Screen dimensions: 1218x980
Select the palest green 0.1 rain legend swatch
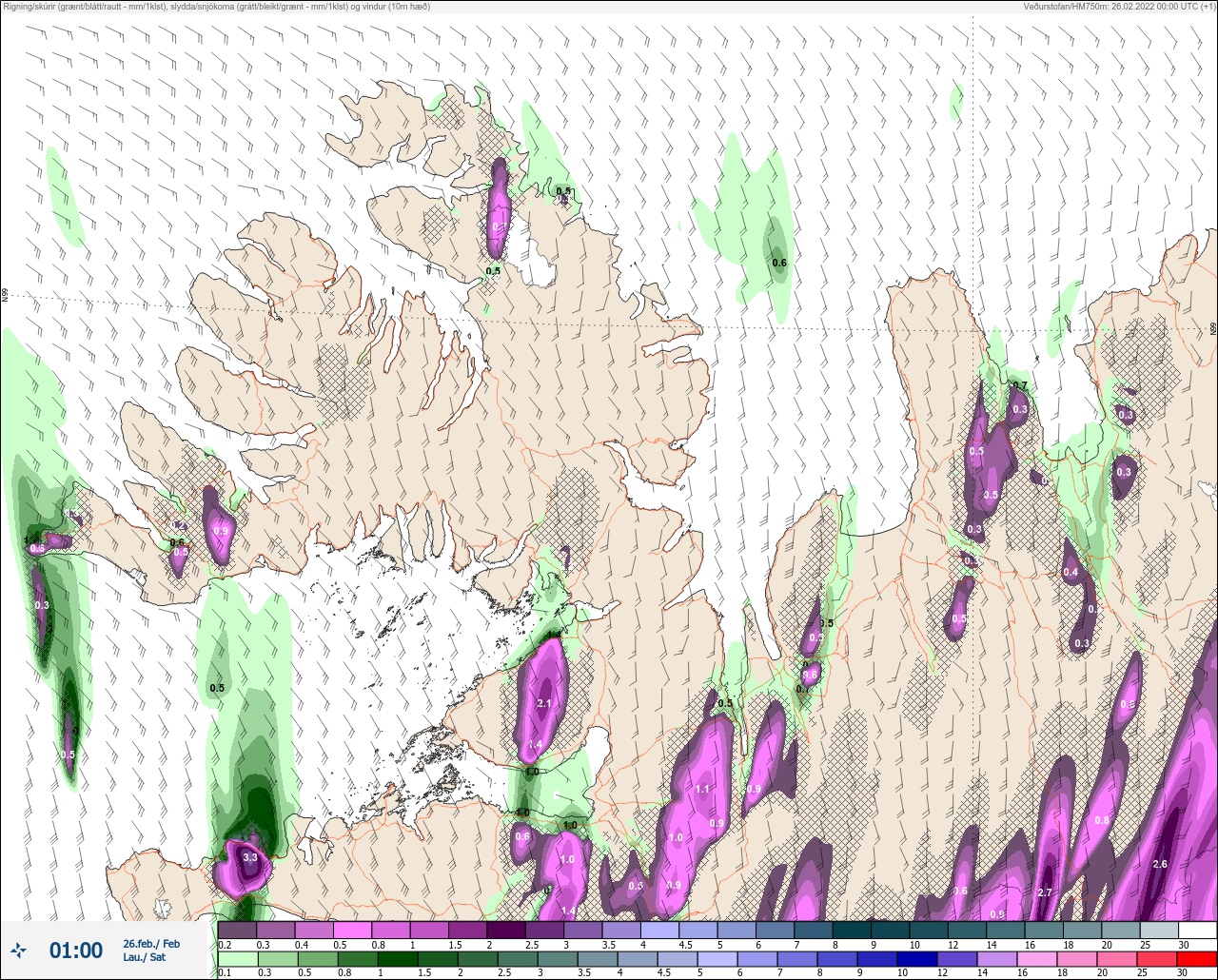coord(237,959)
